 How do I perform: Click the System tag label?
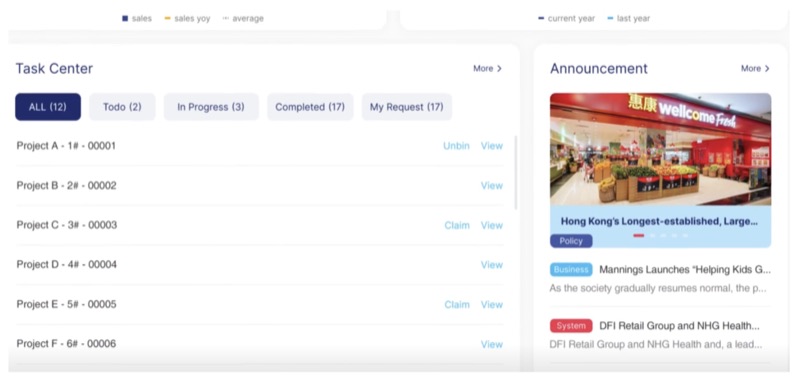pyautogui.click(x=571, y=325)
